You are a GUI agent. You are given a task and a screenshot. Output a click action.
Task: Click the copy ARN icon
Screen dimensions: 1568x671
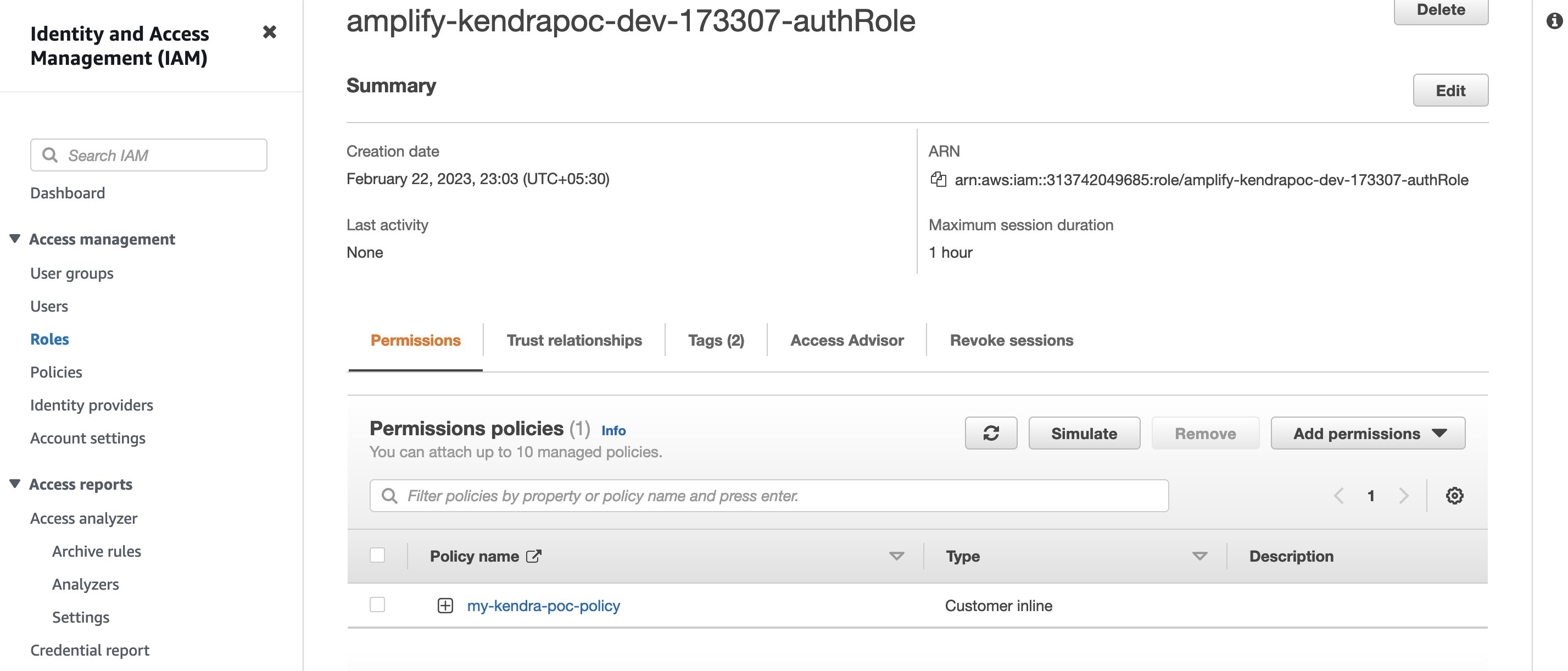938,180
